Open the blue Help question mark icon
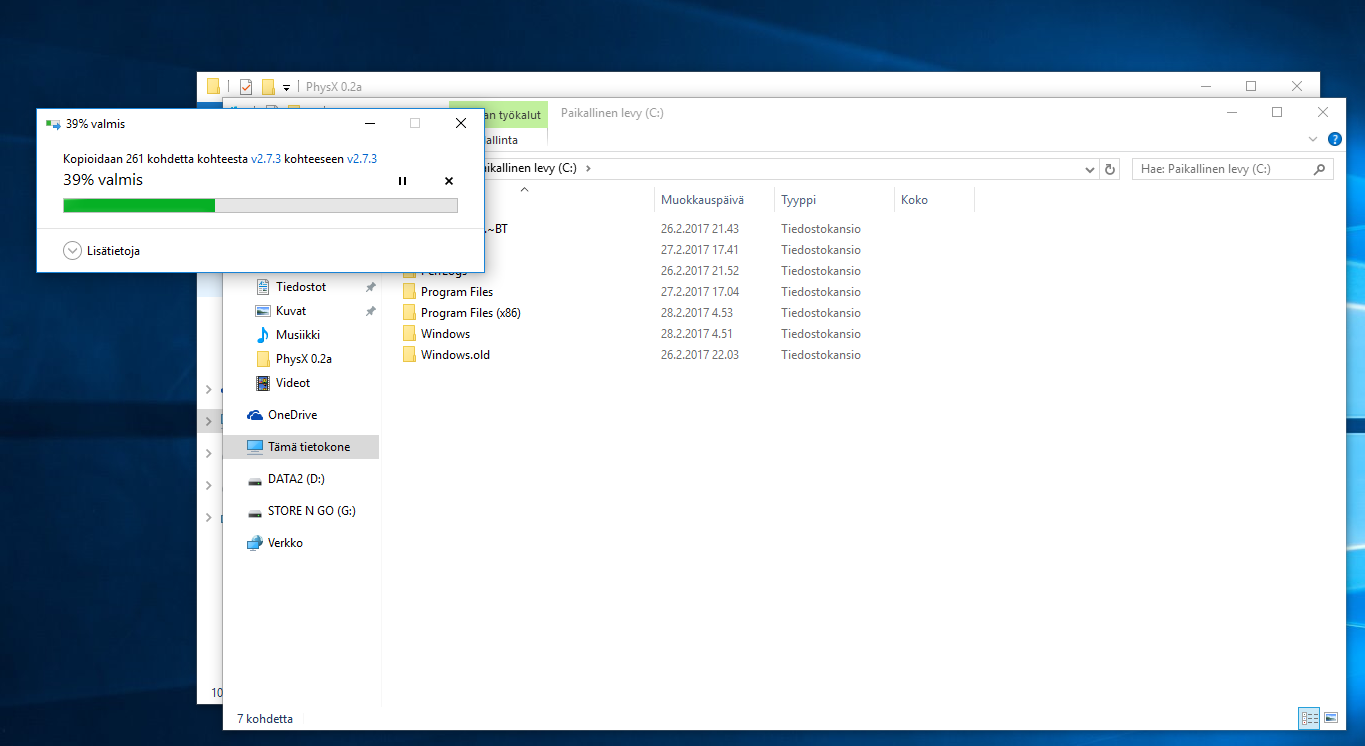Screen dimensions: 1365x746 [x=1334, y=139]
